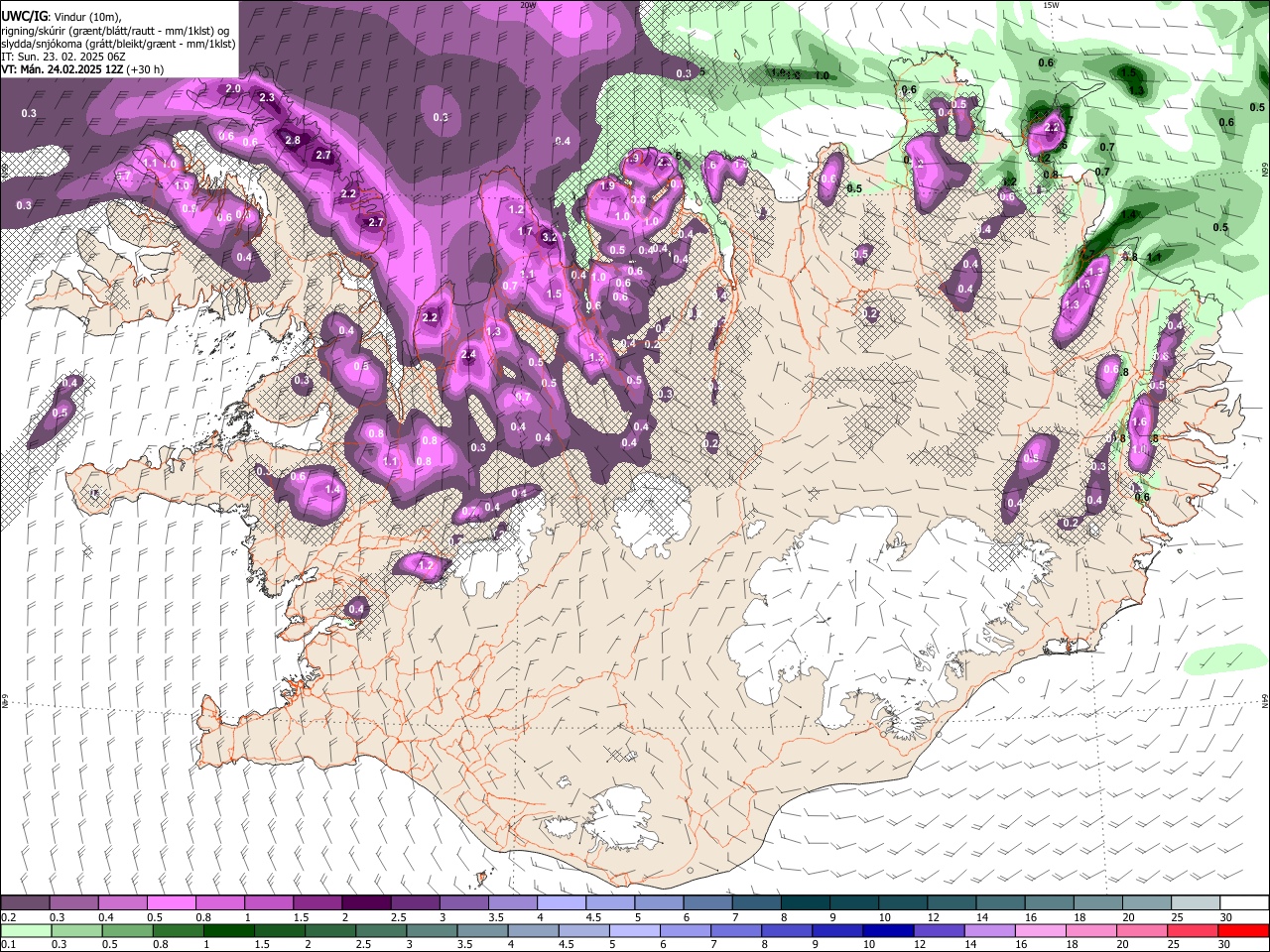Viewport: 1270px width, 952px height.
Task: Click the 'UWC/IG: Vindur (10m),' title line
Action: (x=62, y=17)
